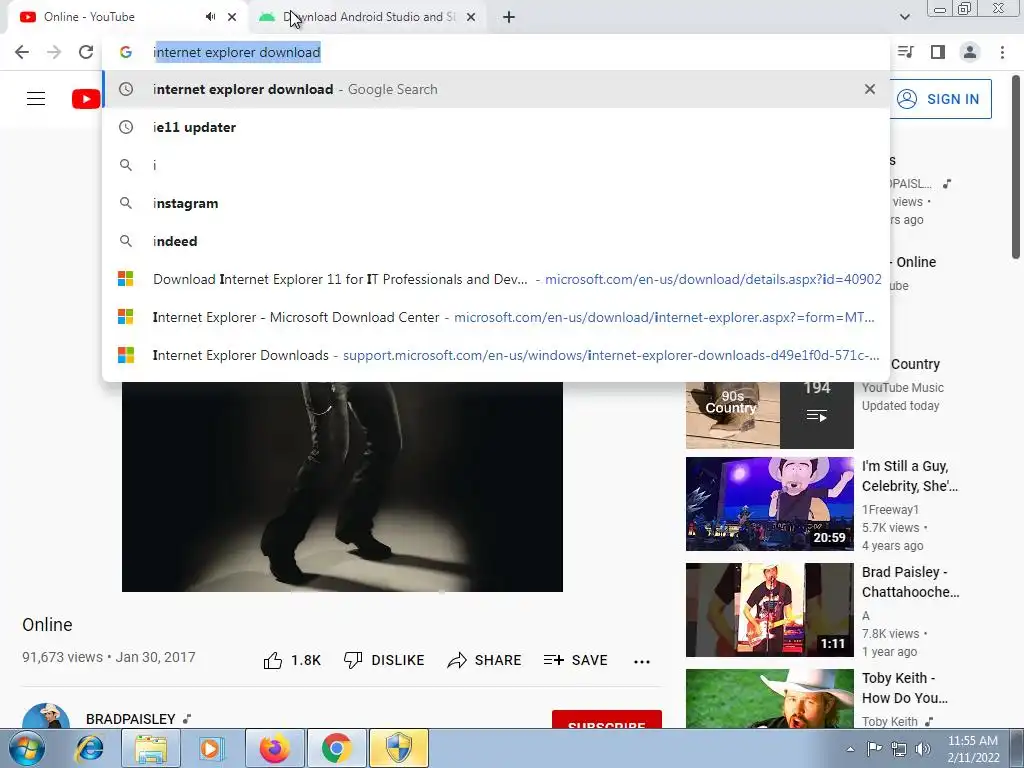Open Windows Media Player from taskbar
This screenshot has height=768, width=1024.
(x=211, y=748)
